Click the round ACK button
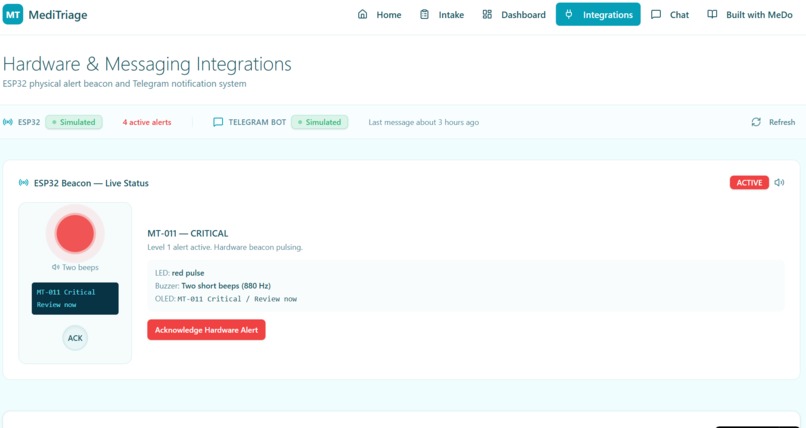The height and width of the screenshot is (428, 806). coord(75,338)
